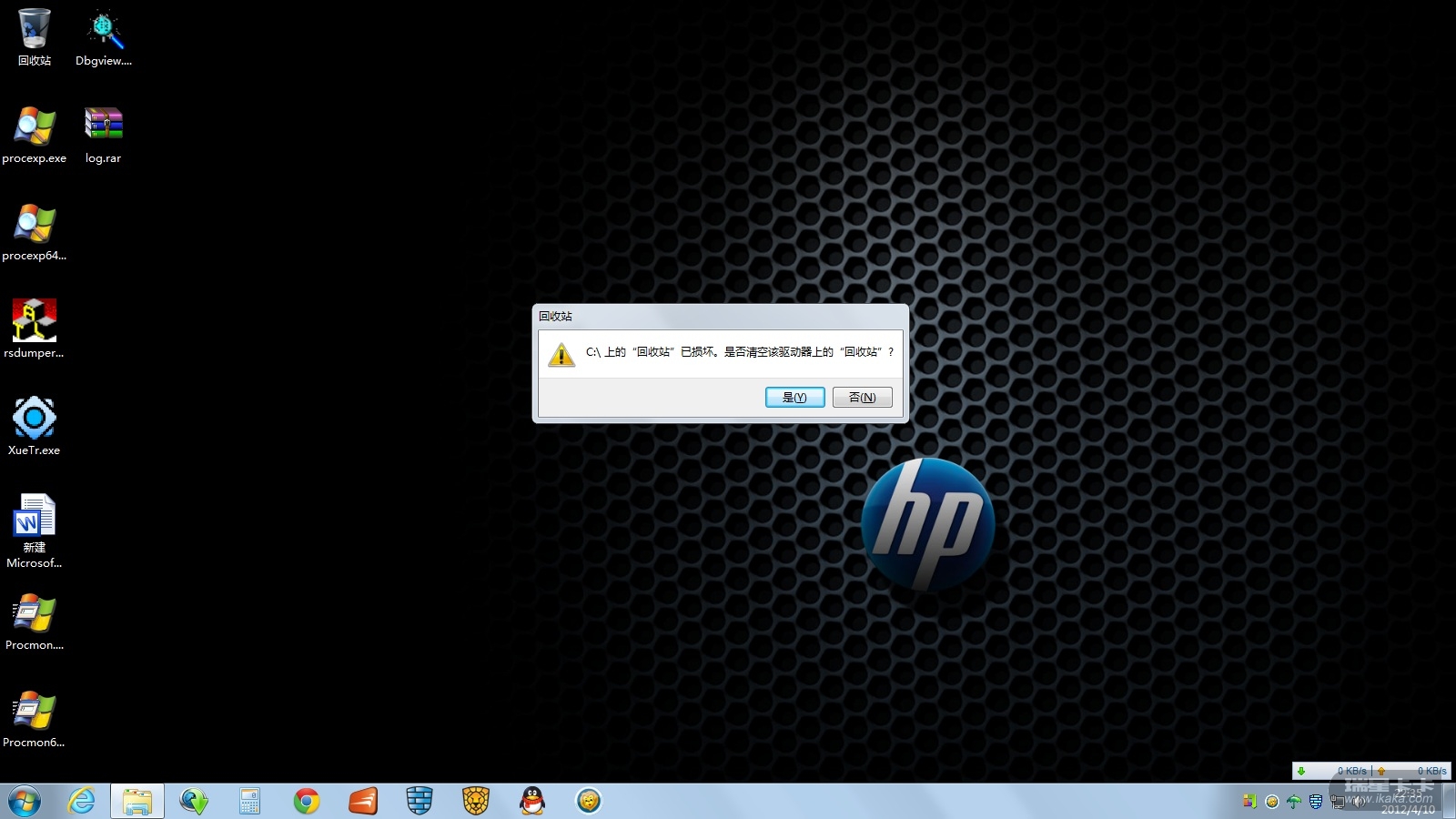Image resolution: width=1456 pixels, height=819 pixels.
Task: Click the clock showing 2012/4/10
Action: point(1408,802)
